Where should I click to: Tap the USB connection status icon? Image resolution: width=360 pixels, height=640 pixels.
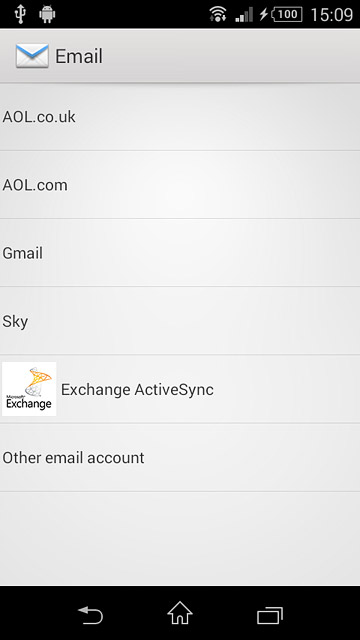tap(20, 14)
